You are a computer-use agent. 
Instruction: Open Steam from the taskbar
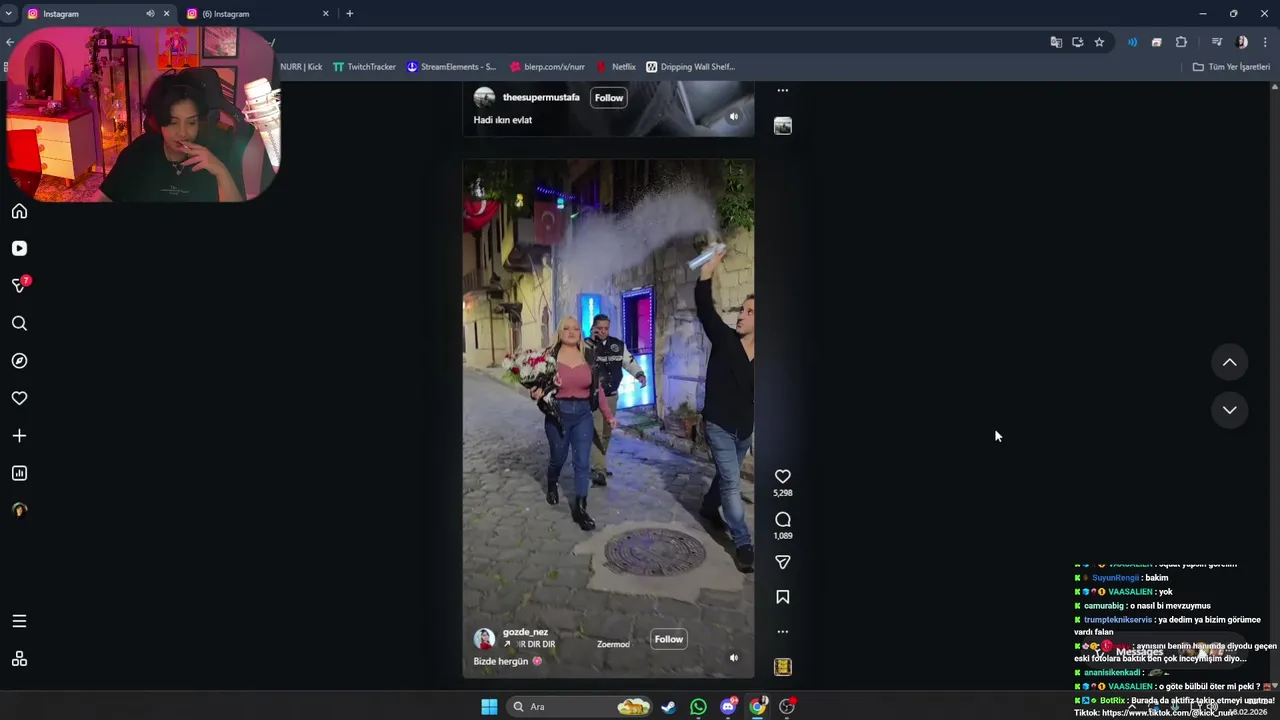(668, 707)
